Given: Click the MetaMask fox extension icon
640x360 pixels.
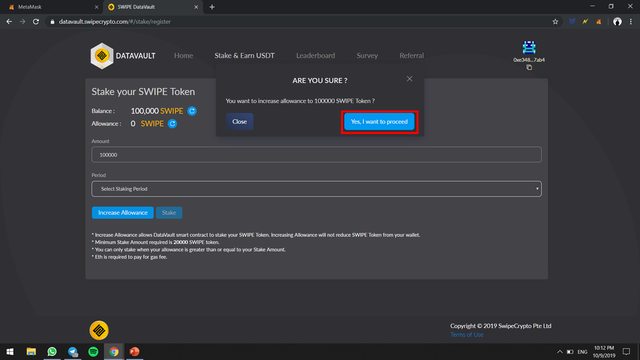Looking at the screenshot, I should [598, 22].
